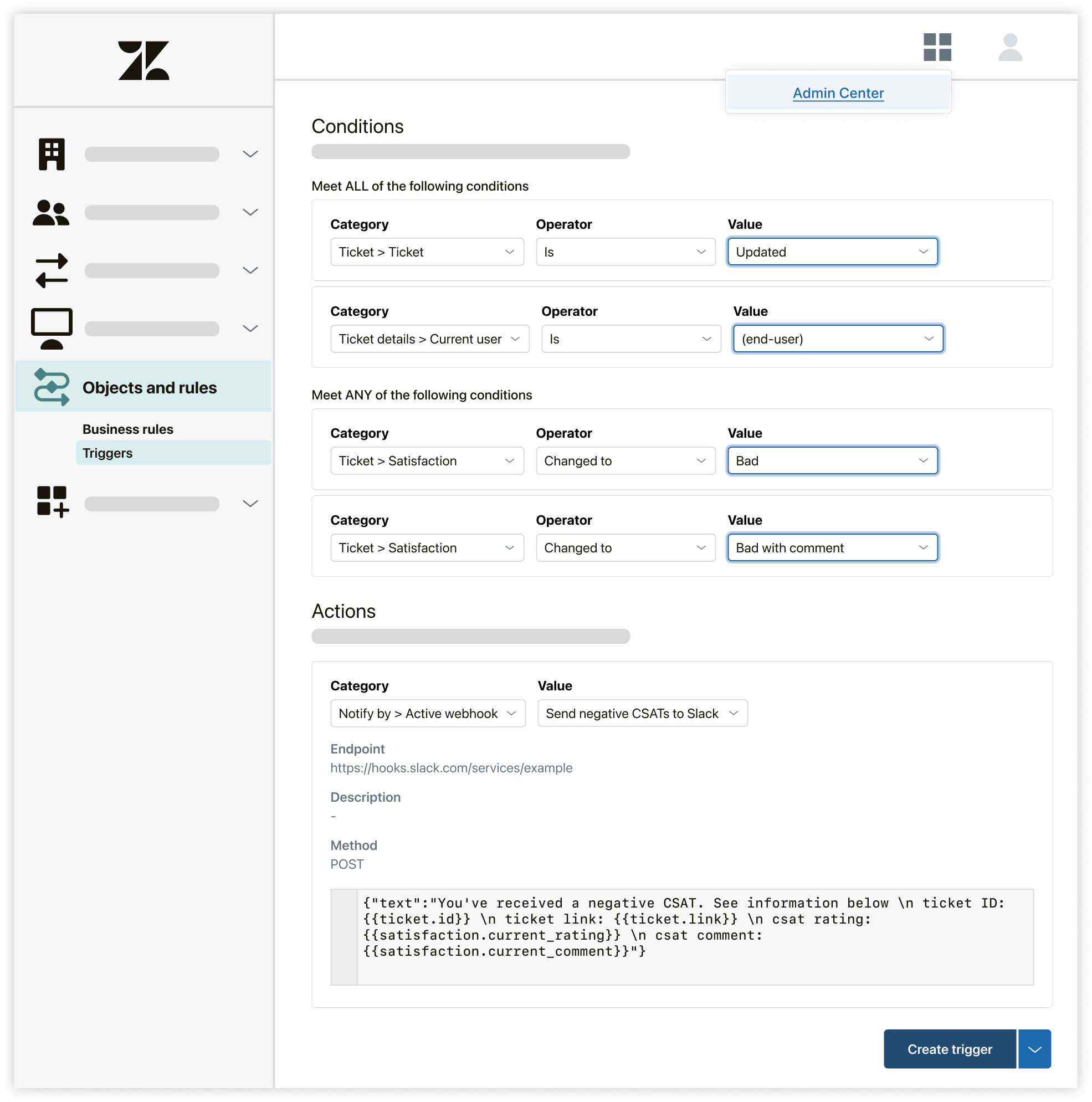Click the user profile icon
The width and height of the screenshot is (1092, 1102).
(x=1011, y=46)
